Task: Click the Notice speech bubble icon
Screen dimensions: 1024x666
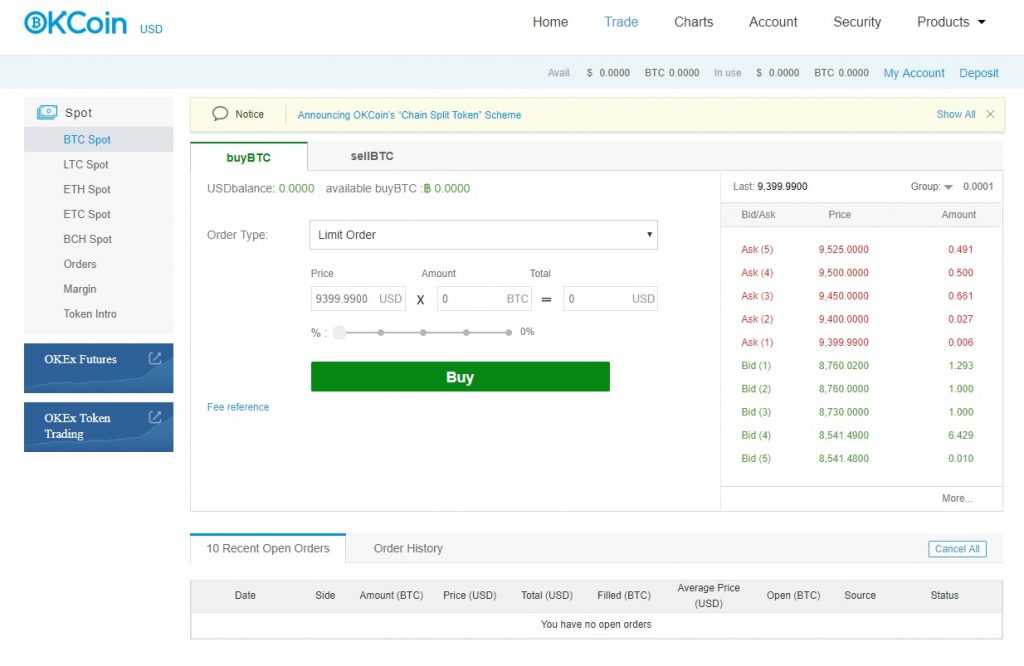Action: [220, 114]
